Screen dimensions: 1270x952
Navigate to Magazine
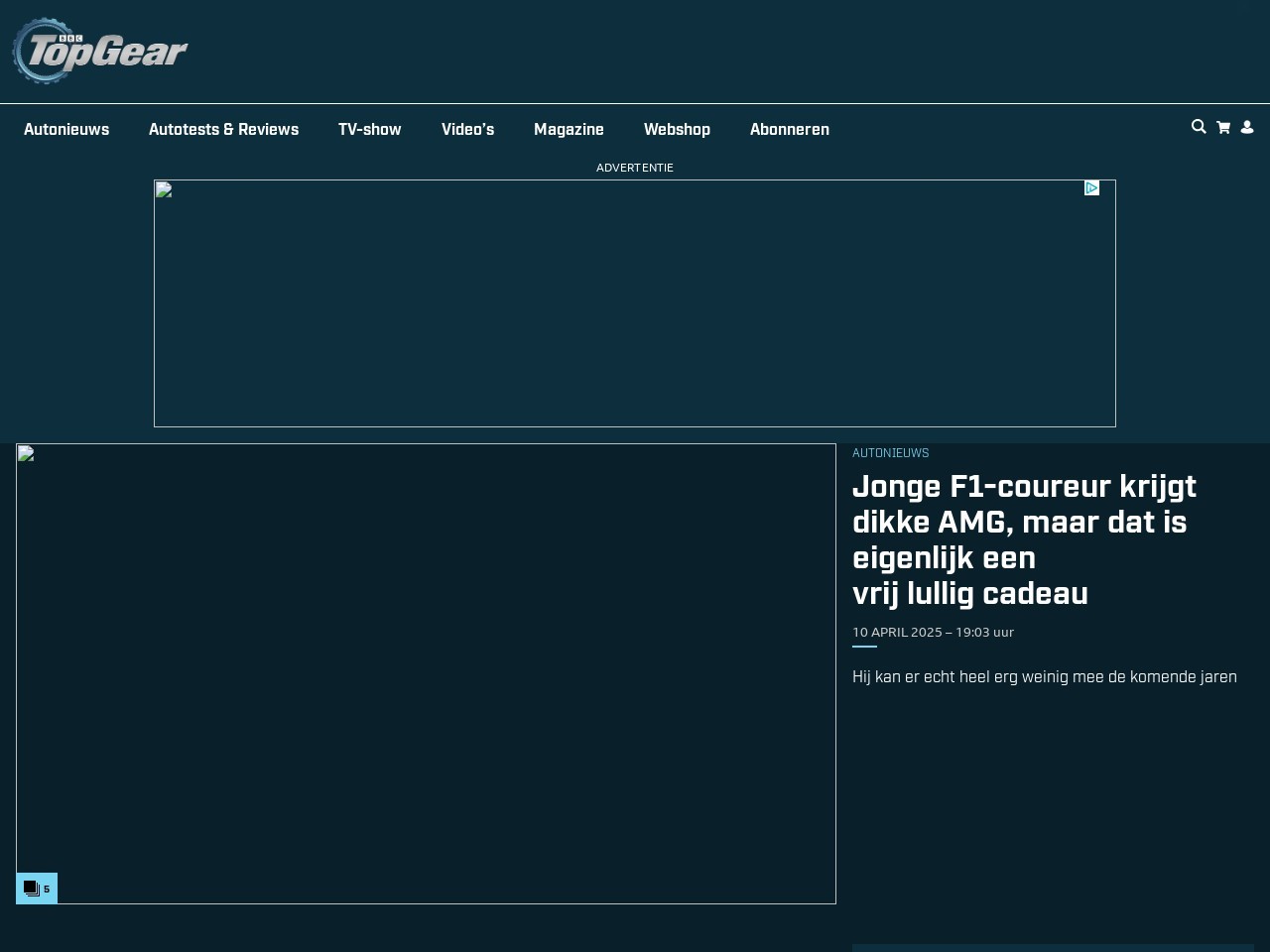[569, 130]
